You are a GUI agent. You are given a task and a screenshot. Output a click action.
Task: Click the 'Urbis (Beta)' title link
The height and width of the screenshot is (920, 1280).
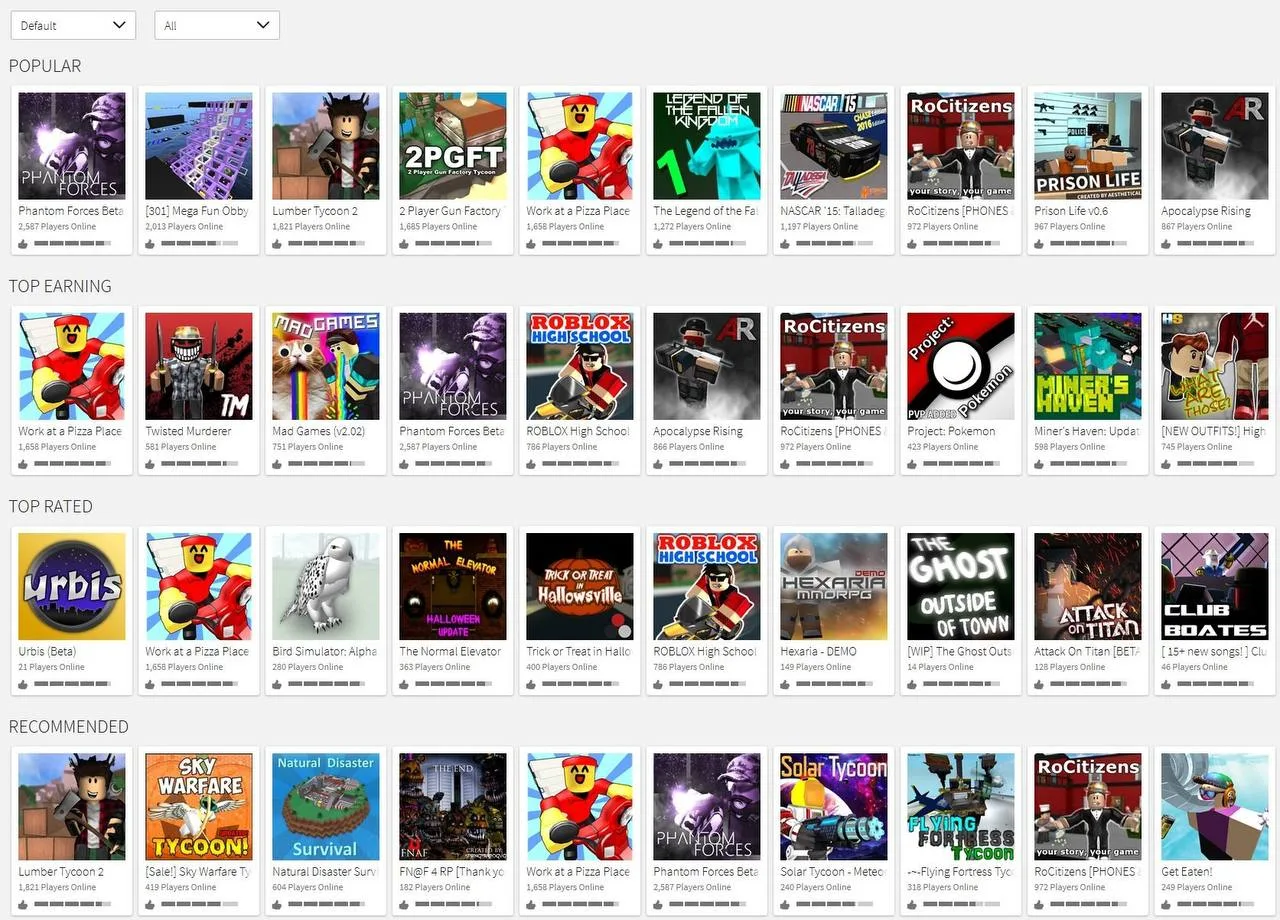tap(47, 652)
